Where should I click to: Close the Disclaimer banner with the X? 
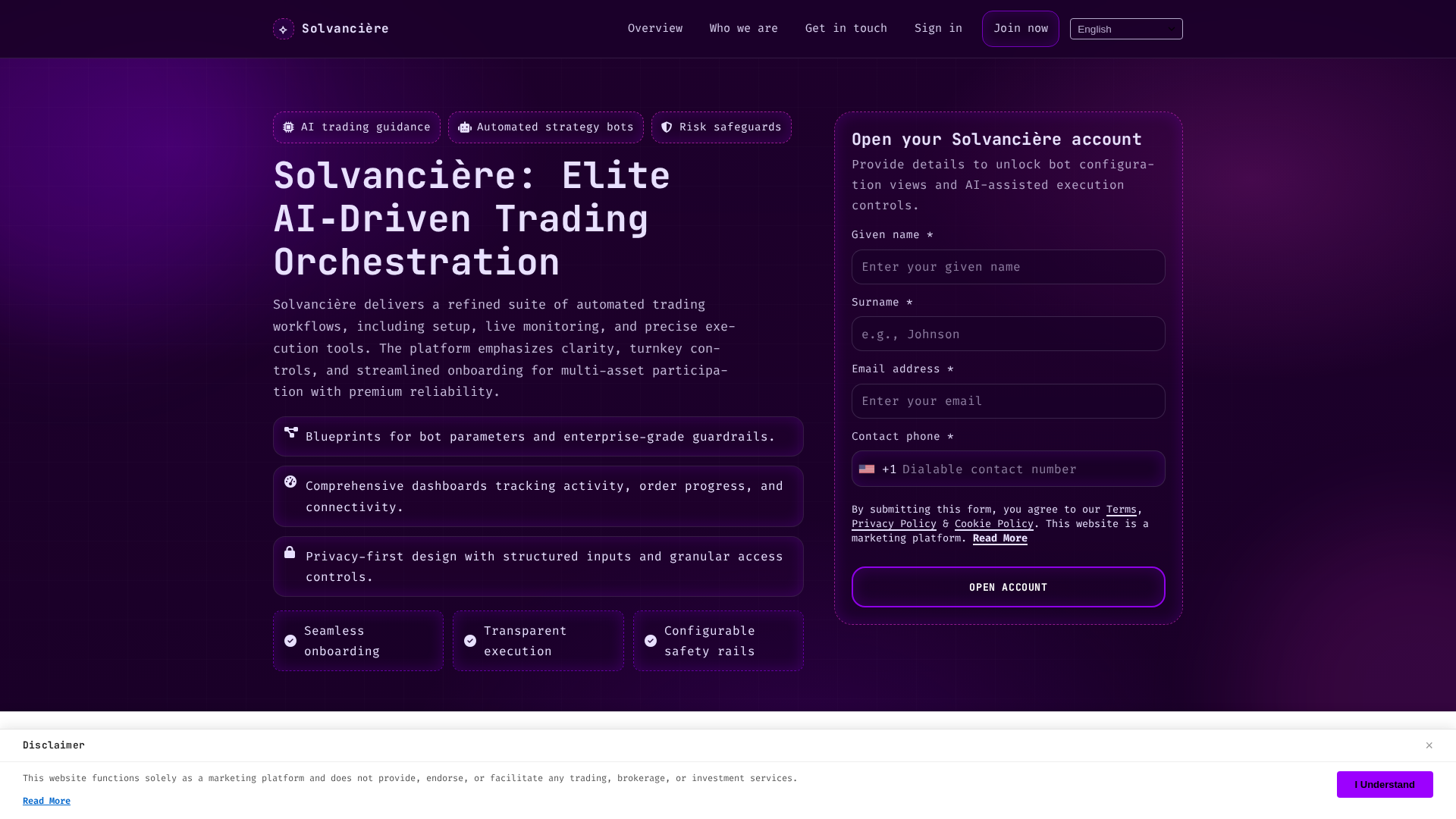pos(1429,745)
